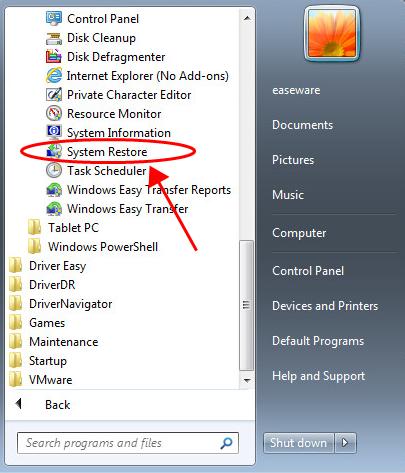Click the programs list scrollbar thumb

pos(247,305)
